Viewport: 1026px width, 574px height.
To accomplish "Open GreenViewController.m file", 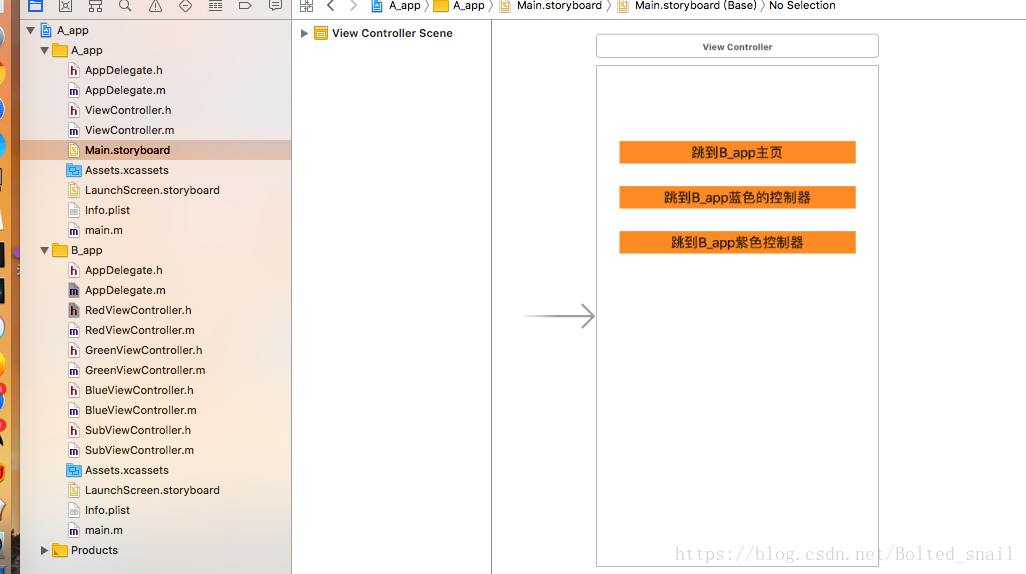I will pos(145,370).
